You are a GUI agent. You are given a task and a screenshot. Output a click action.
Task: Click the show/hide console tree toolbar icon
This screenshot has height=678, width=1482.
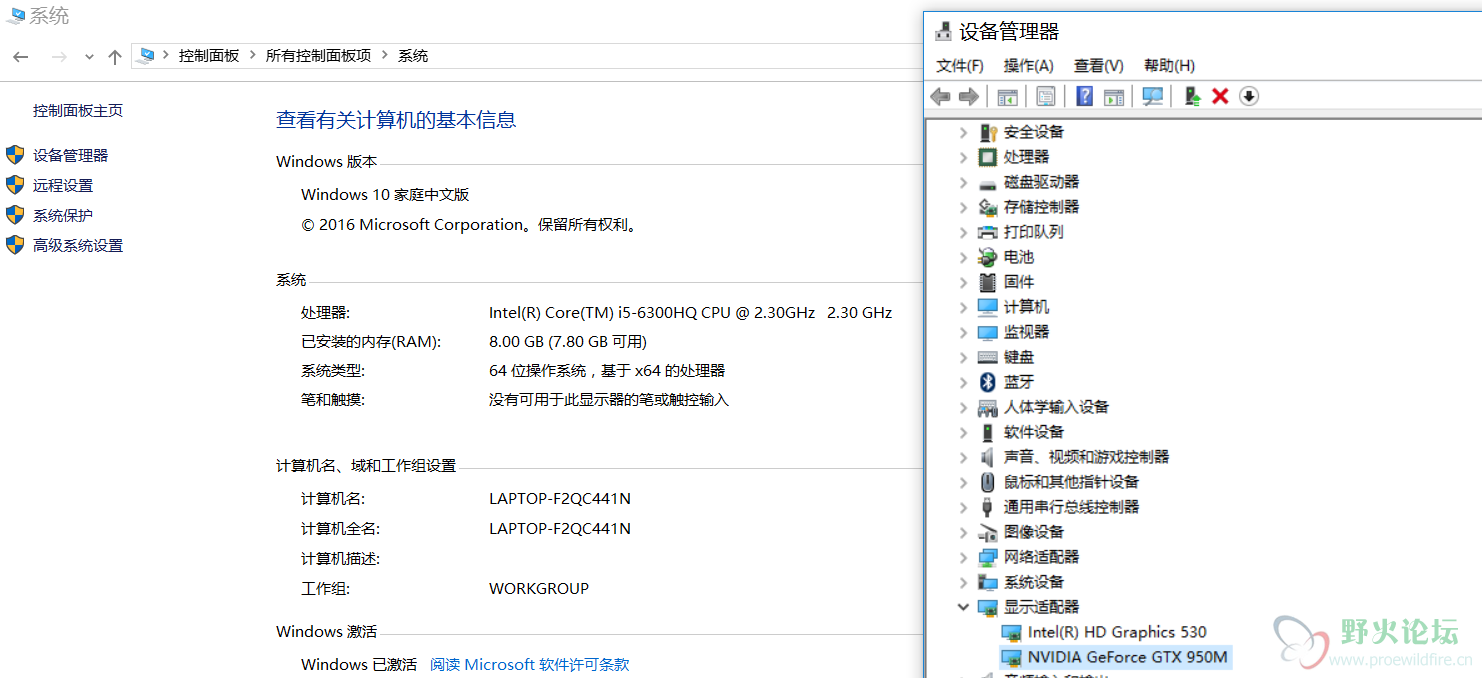point(1007,96)
